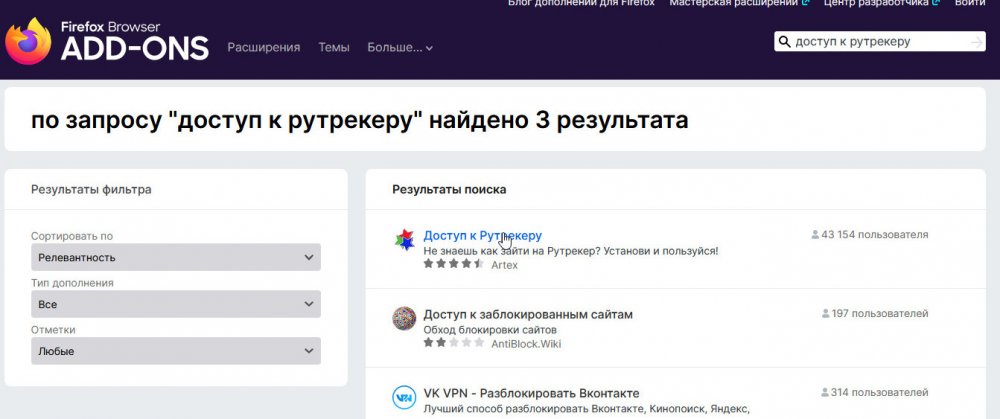Click into the add-ons search field

875,42
